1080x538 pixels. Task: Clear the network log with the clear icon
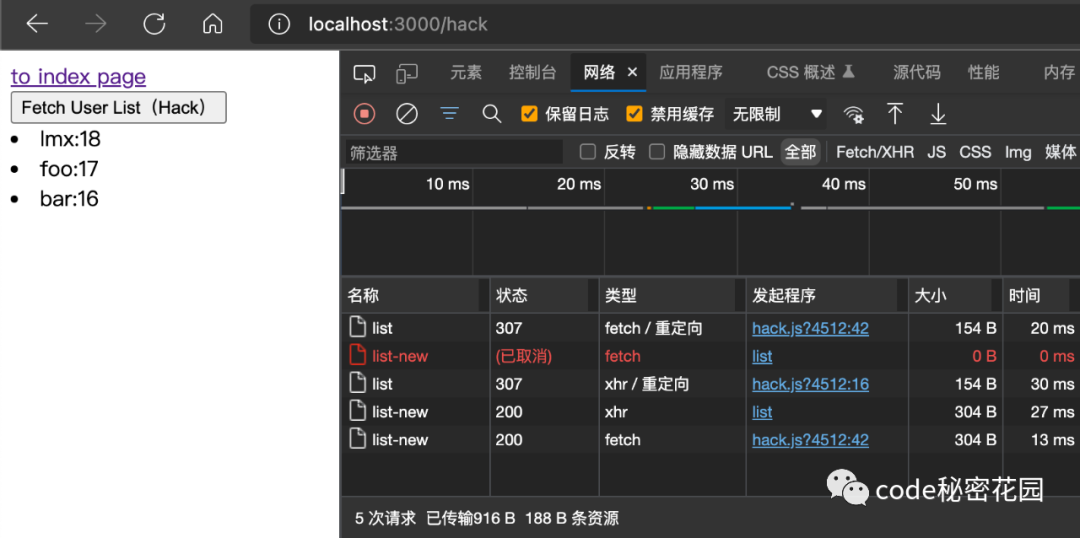click(x=407, y=114)
